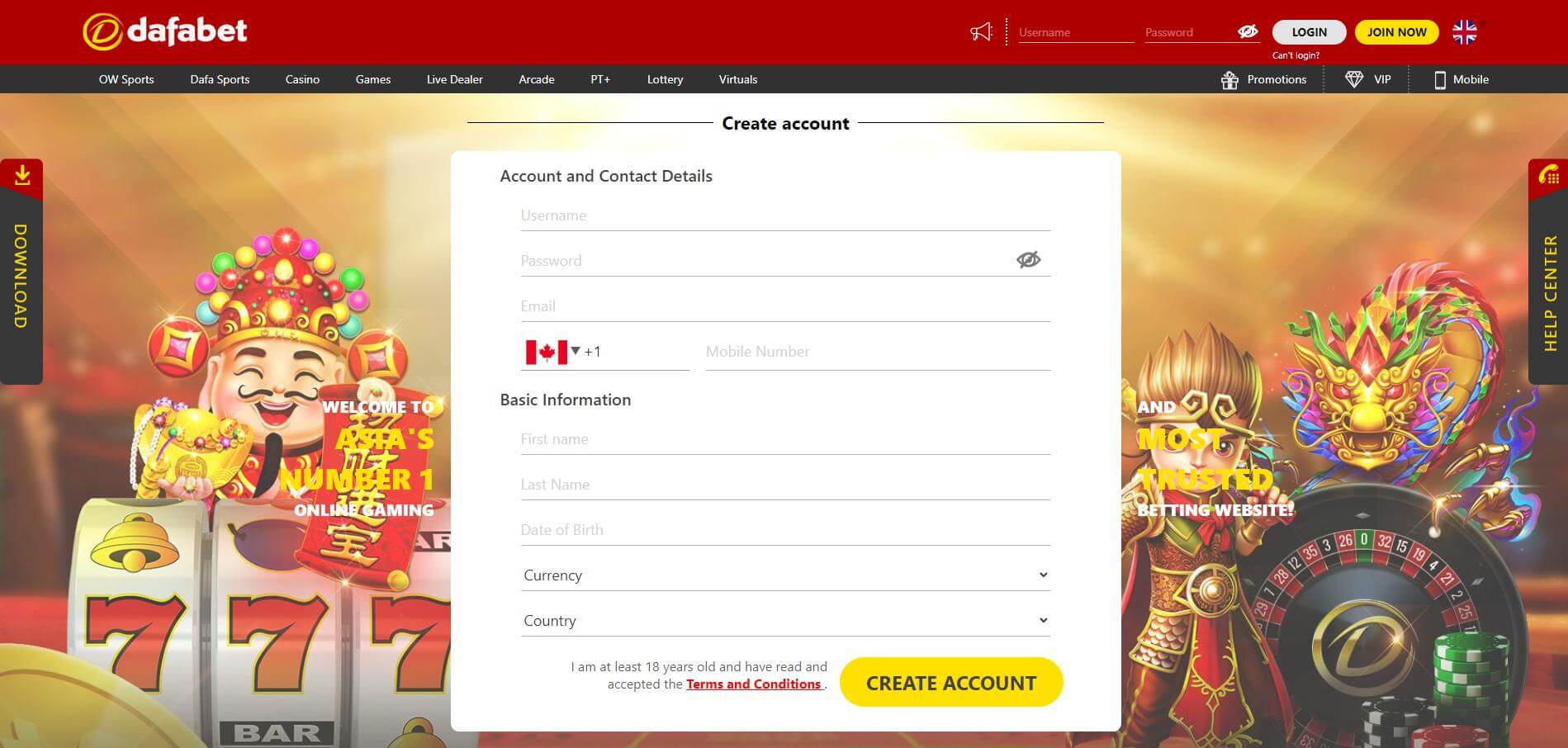Viewport: 1568px width, 748px height.
Task: Click the Date of Birth field
Action: coord(784,529)
